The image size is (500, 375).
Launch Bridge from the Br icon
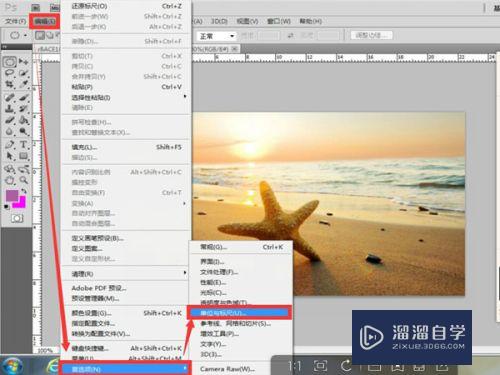tap(36, 7)
